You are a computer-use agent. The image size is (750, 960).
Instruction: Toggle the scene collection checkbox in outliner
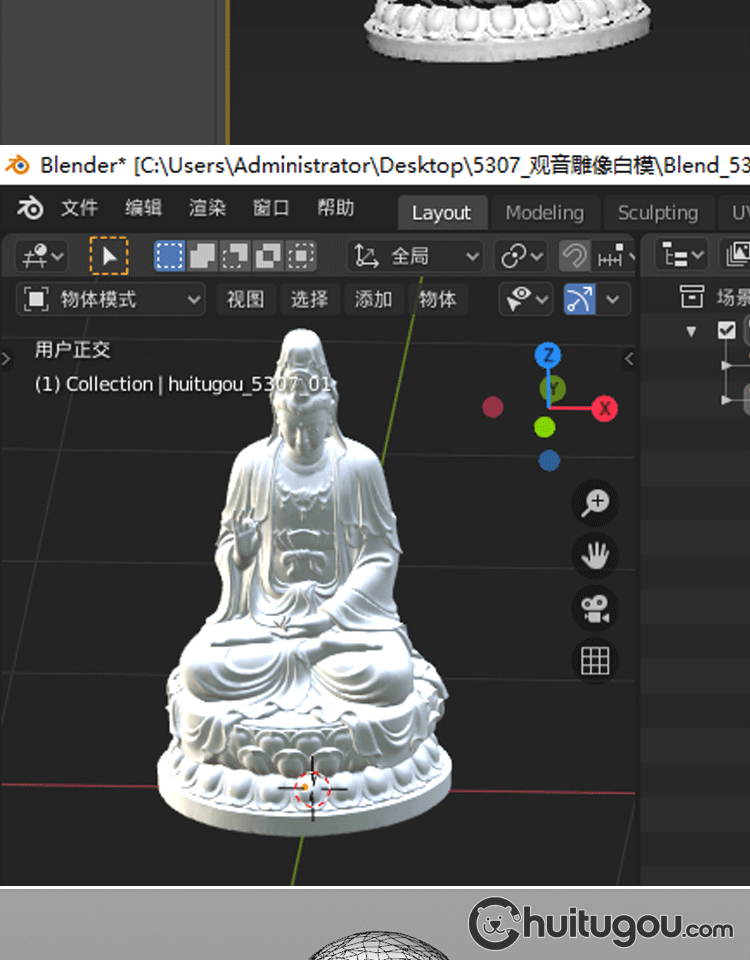click(x=727, y=331)
